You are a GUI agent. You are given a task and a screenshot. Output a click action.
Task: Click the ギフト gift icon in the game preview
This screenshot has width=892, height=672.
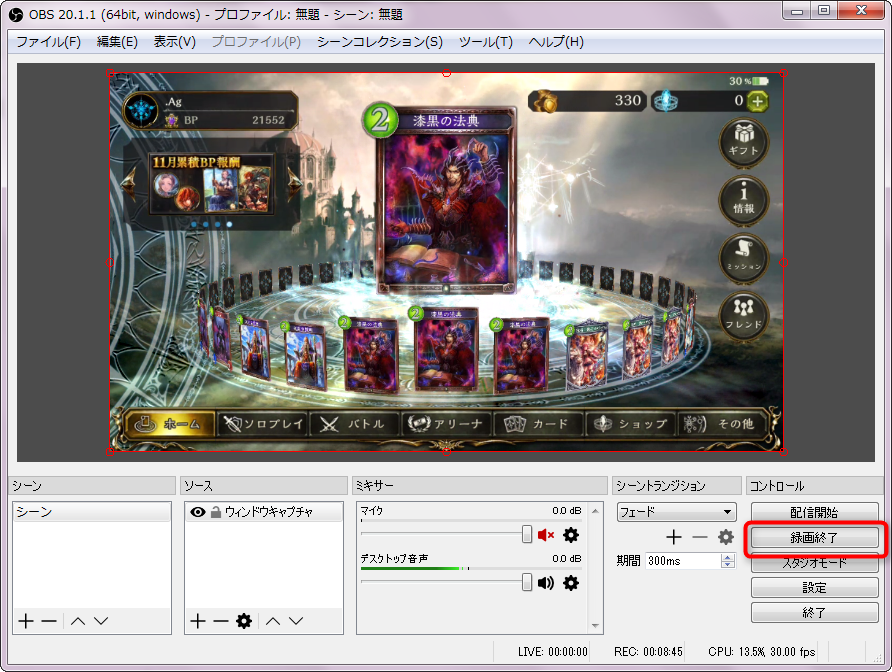744,141
